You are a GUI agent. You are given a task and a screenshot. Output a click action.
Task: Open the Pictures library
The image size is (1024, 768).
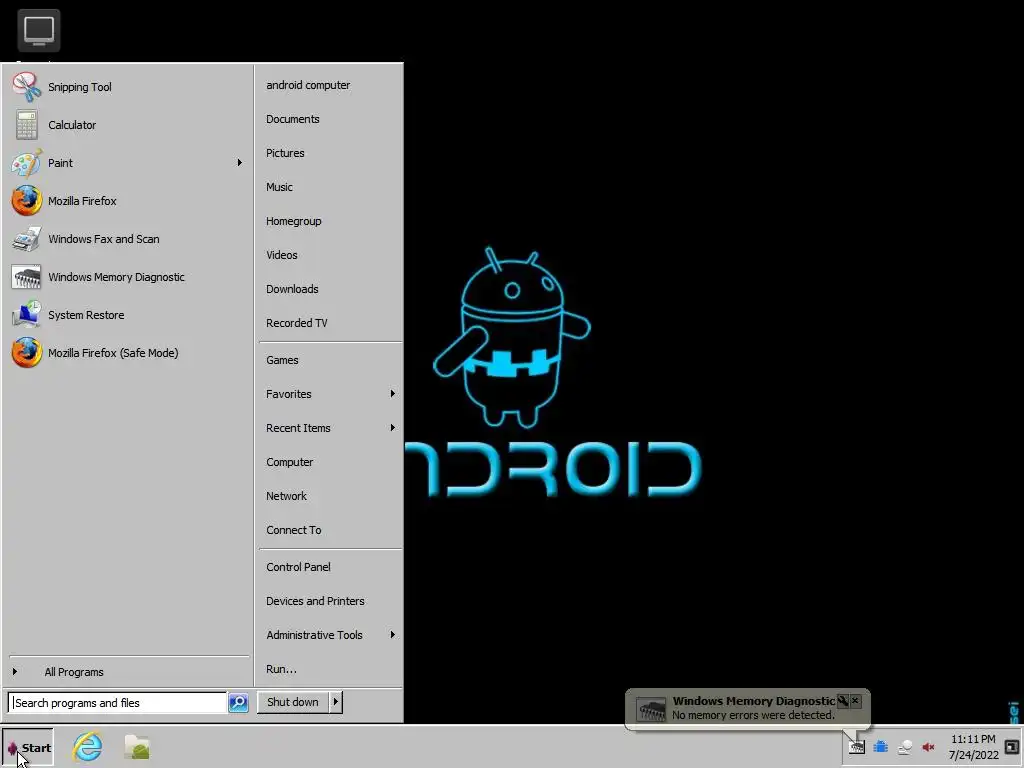(x=285, y=153)
